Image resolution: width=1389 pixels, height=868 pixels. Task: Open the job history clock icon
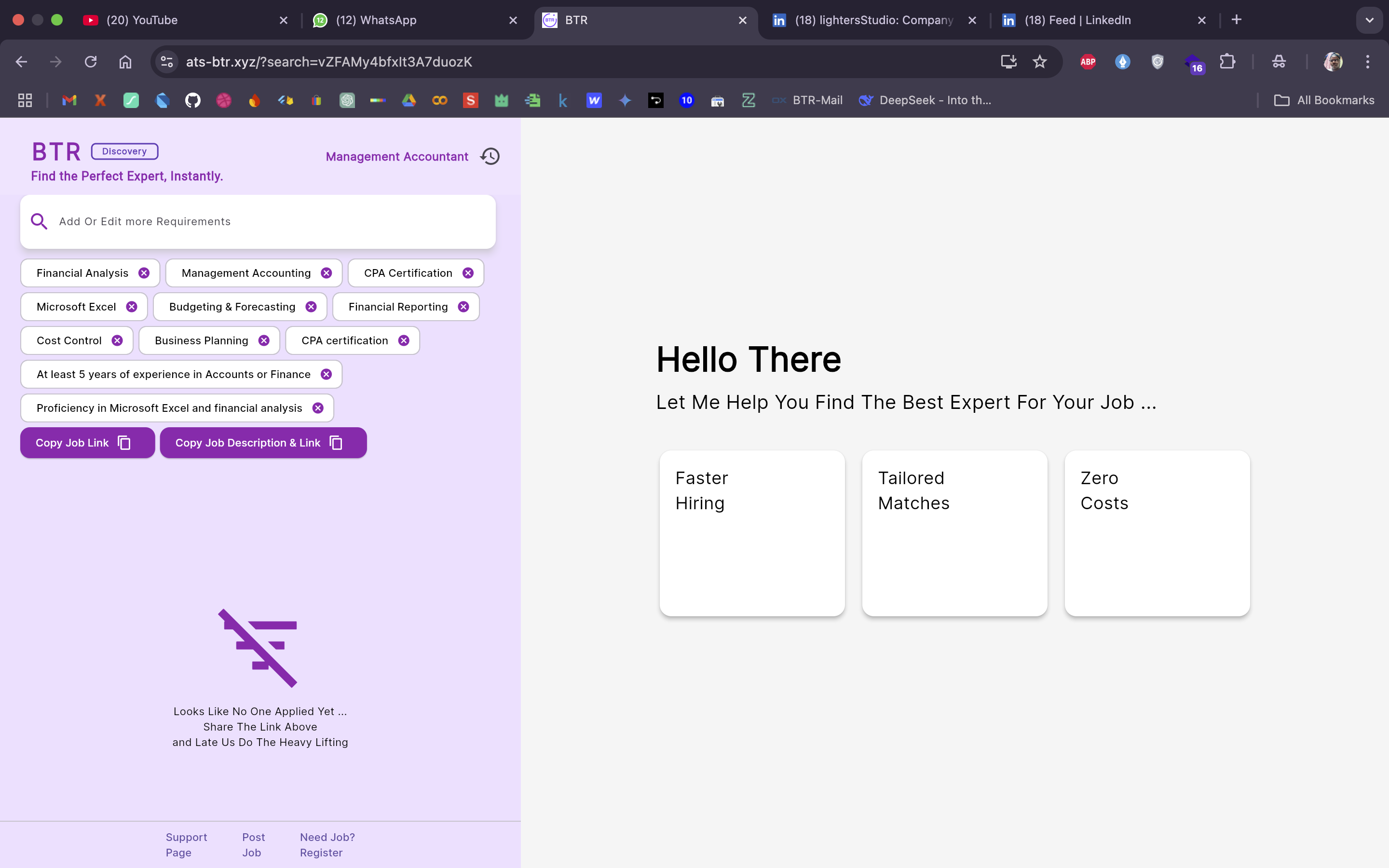click(490, 156)
